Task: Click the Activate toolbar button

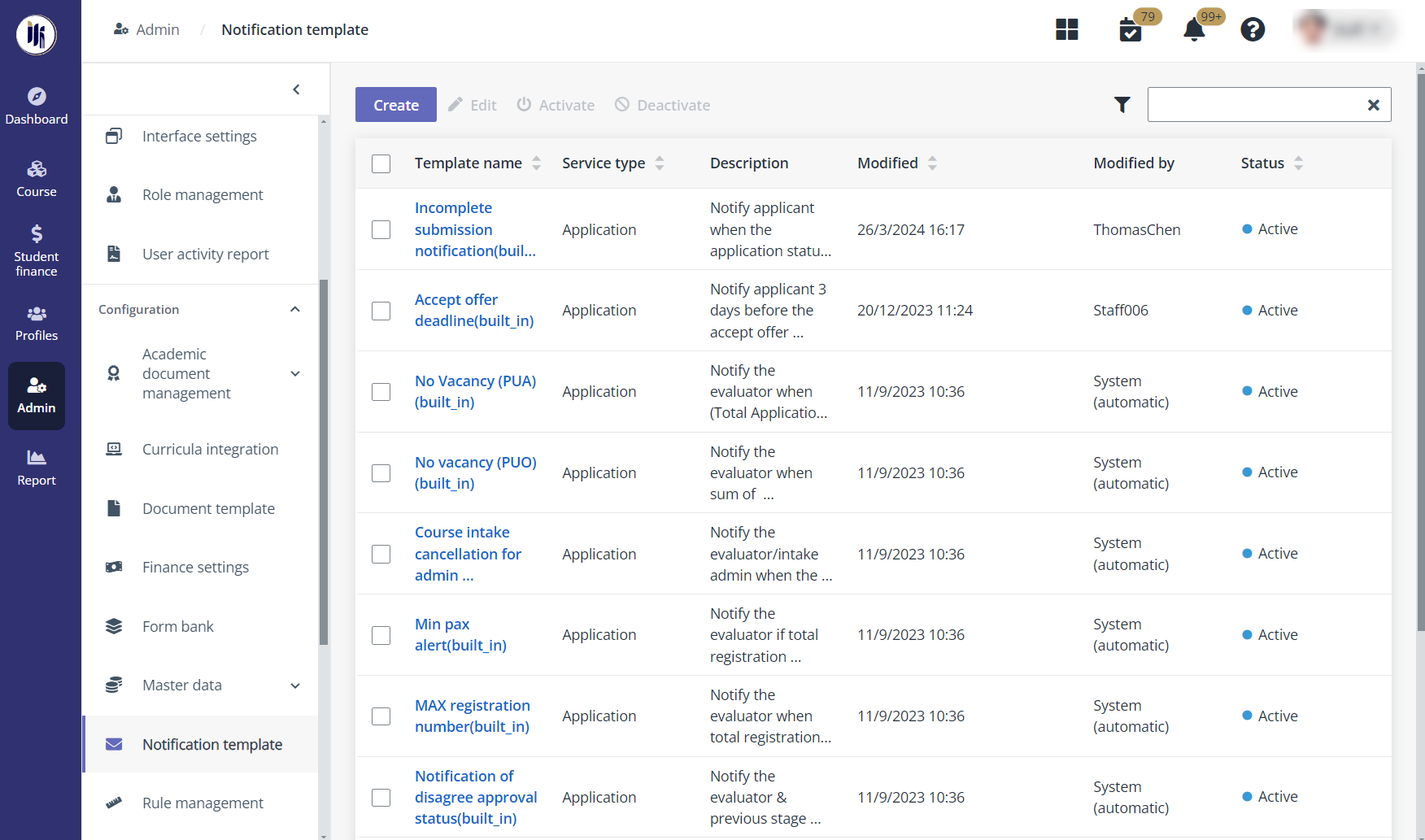Action: coord(556,105)
